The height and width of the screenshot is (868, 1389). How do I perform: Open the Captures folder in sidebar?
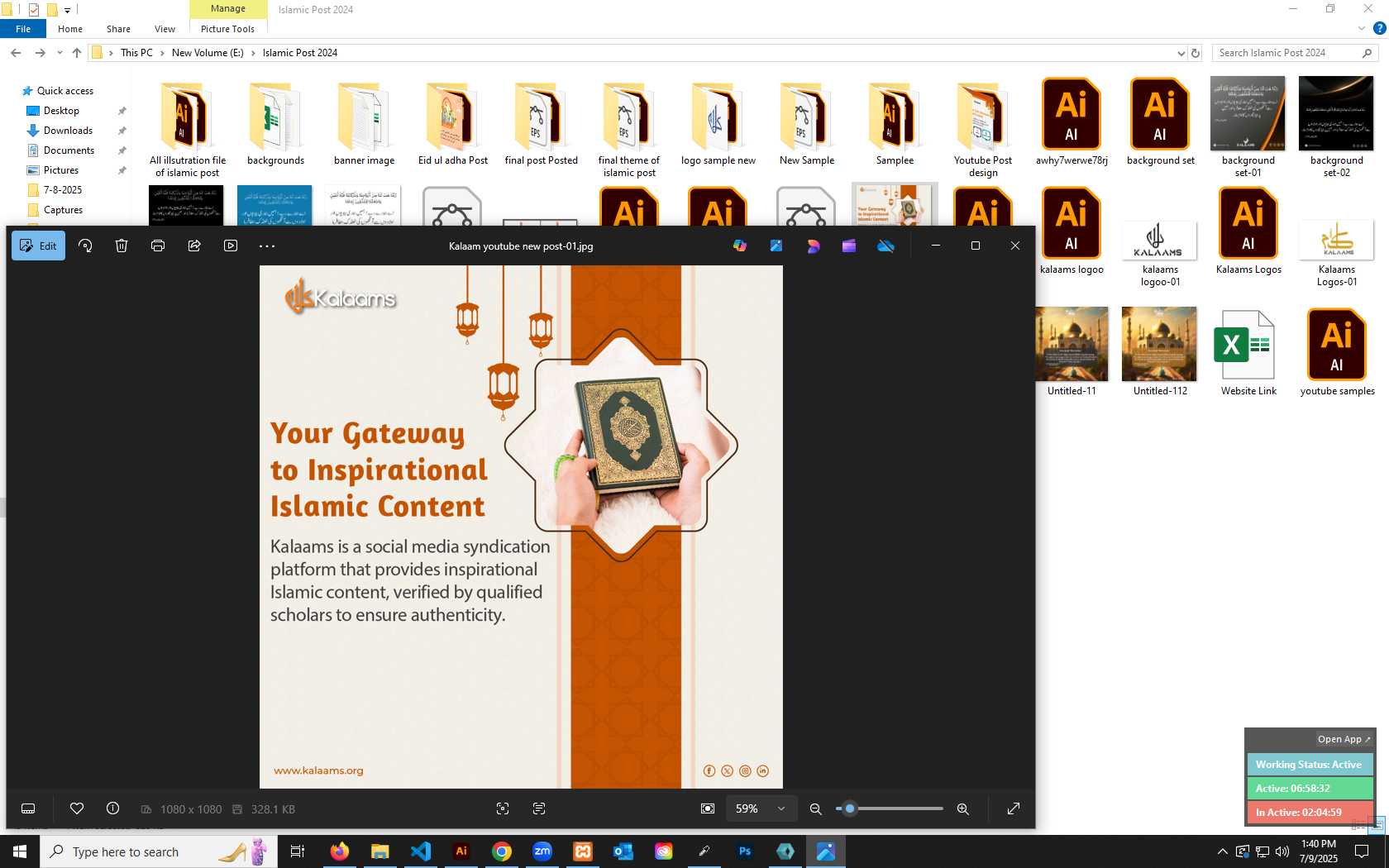[x=63, y=210]
